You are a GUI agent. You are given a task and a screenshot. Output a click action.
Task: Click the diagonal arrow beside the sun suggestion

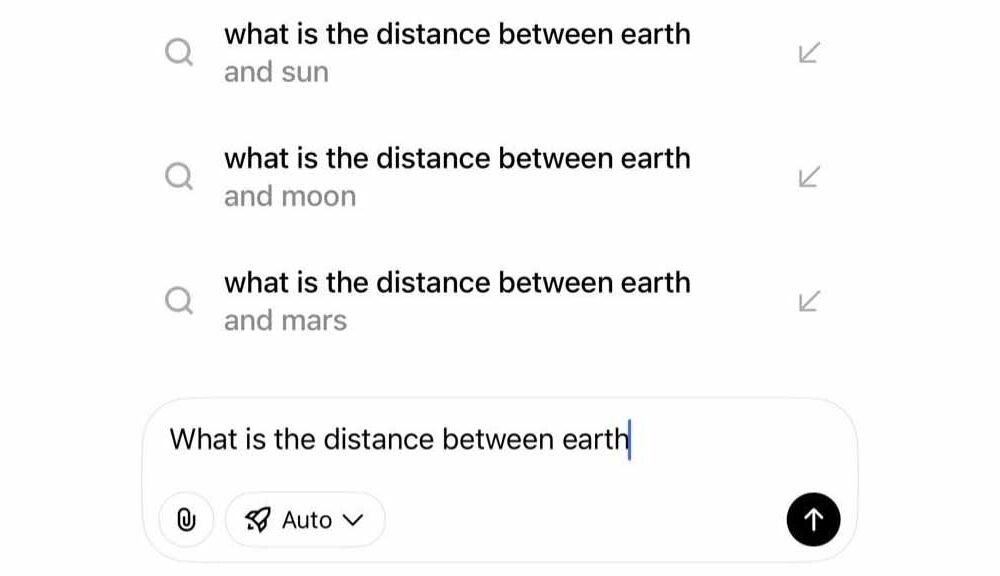click(x=808, y=52)
